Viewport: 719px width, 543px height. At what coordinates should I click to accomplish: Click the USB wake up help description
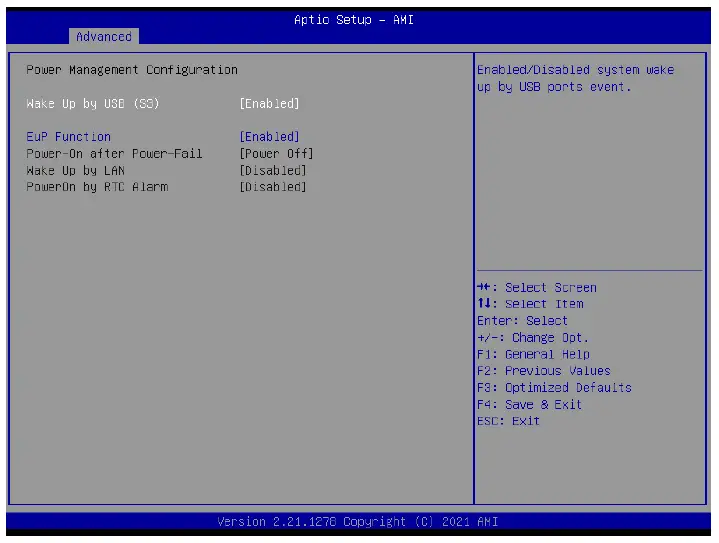click(x=575, y=78)
